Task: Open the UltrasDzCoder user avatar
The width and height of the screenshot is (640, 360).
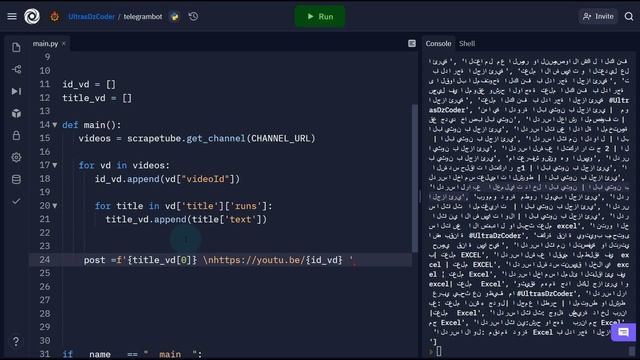Action: coord(54,16)
